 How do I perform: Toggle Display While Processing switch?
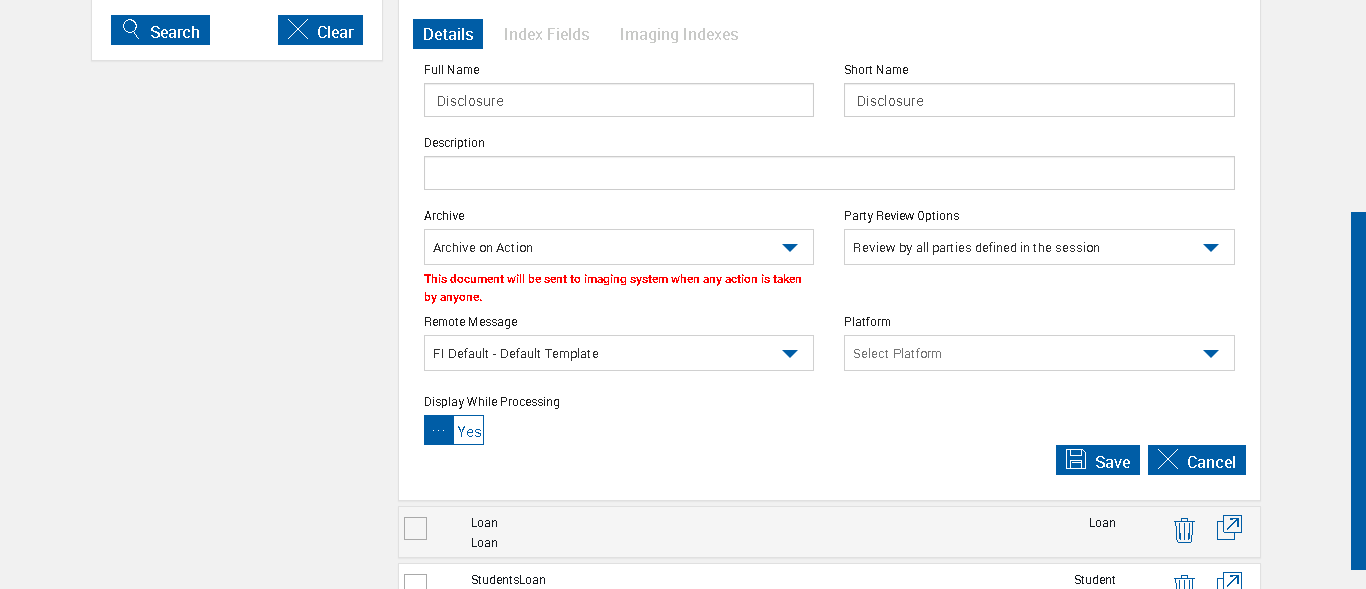(x=454, y=431)
